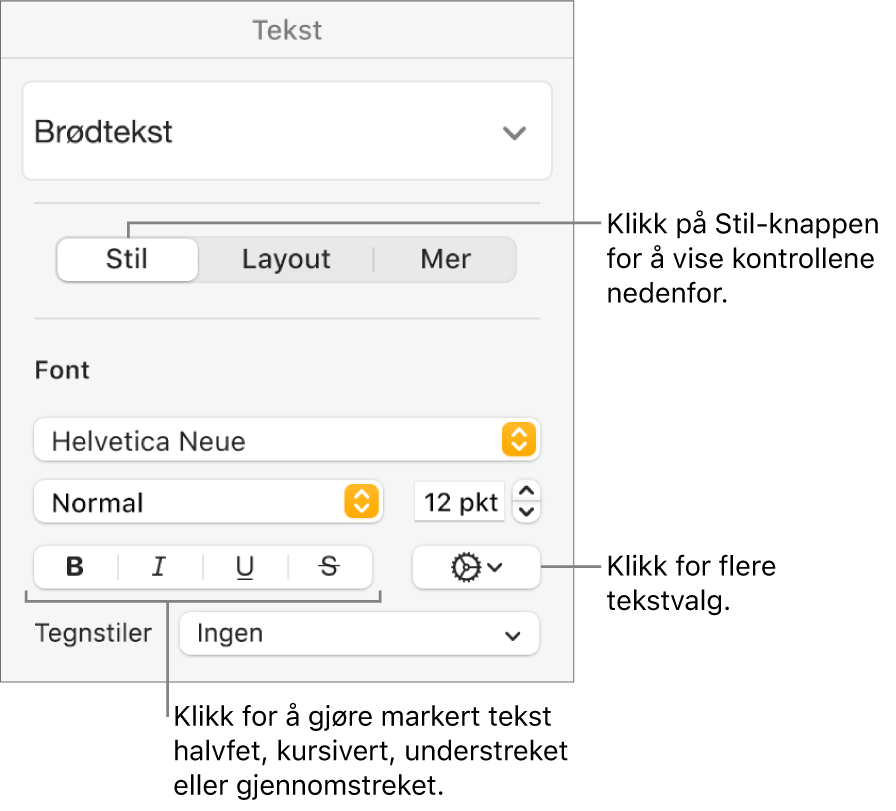Open the Helvetica Neue font popup
Viewport: 896px width, 811px height.
tap(287, 440)
